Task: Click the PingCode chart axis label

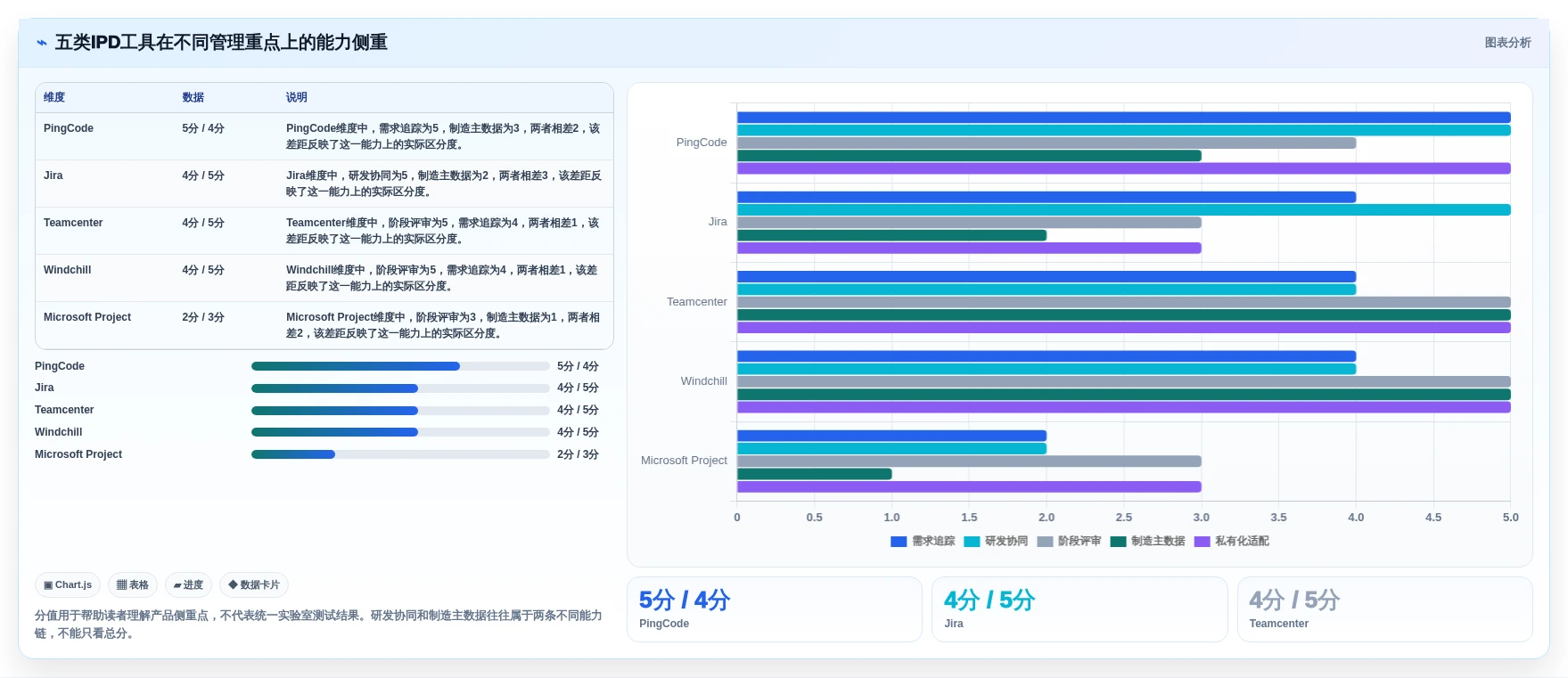Action: click(x=702, y=143)
